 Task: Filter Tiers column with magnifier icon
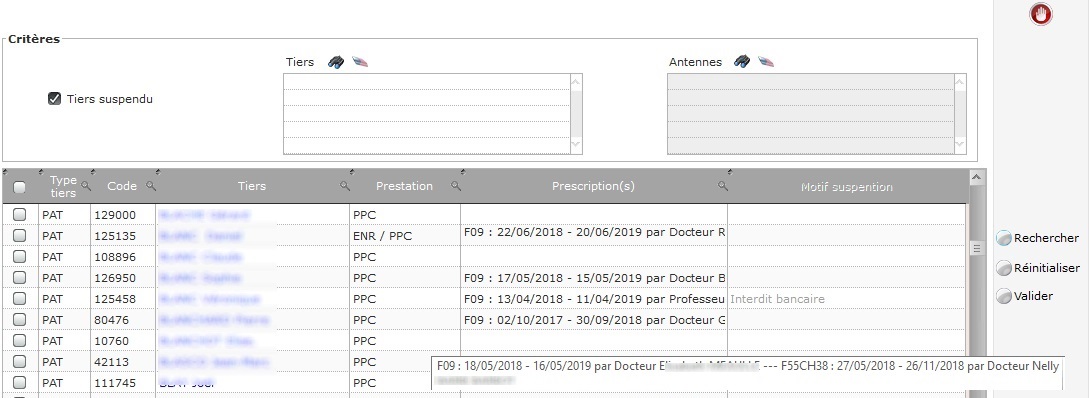(x=344, y=186)
